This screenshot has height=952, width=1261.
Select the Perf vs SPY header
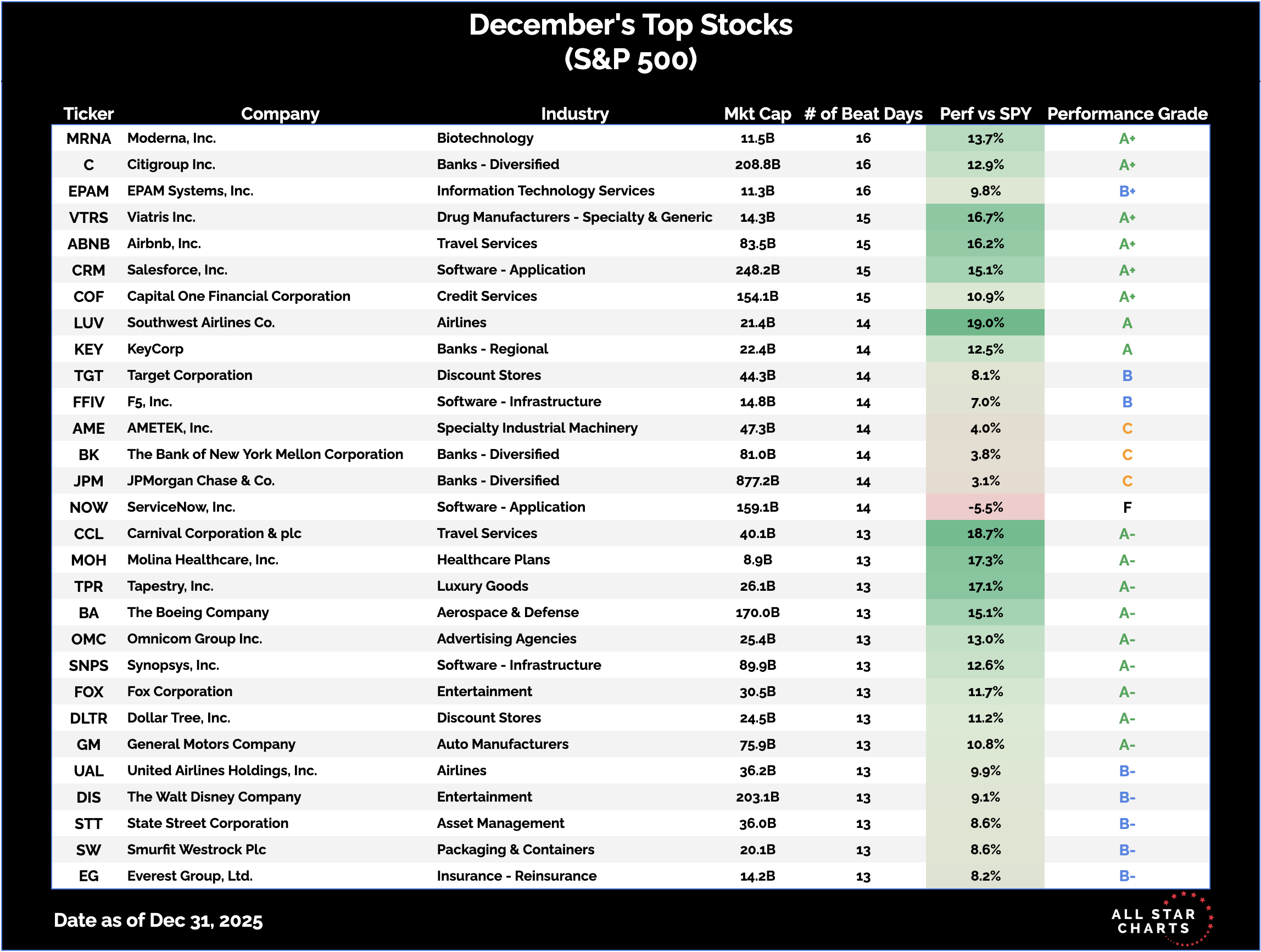pyautogui.click(x=985, y=114)
